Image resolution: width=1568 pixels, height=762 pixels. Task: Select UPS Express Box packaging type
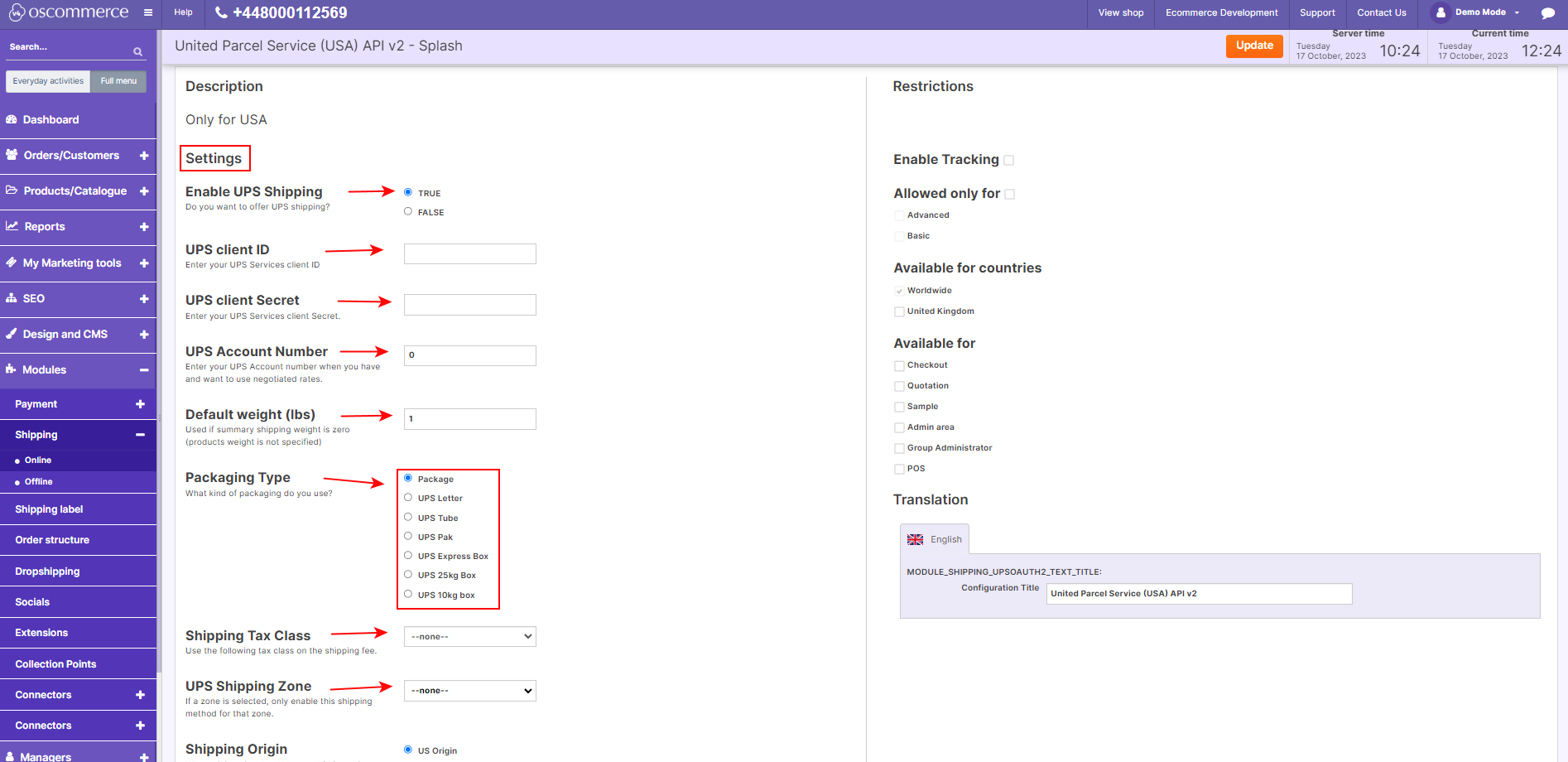(408, 555)
